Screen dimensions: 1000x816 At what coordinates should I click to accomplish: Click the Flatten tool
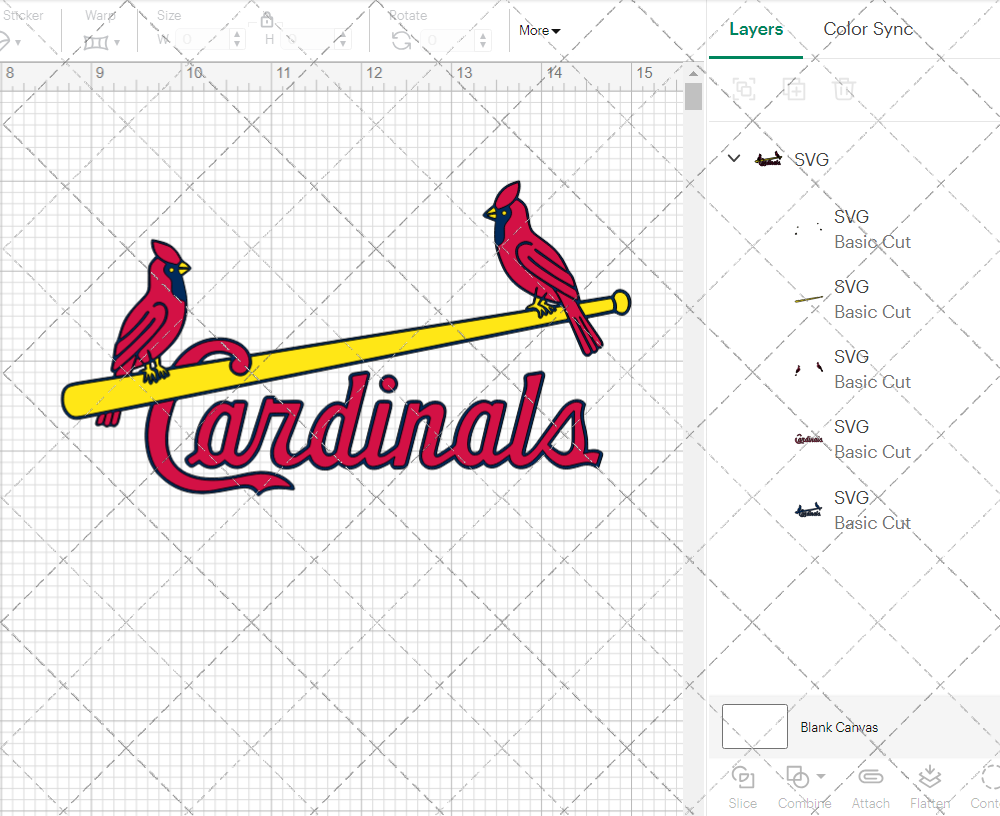(x=930, y=787)
